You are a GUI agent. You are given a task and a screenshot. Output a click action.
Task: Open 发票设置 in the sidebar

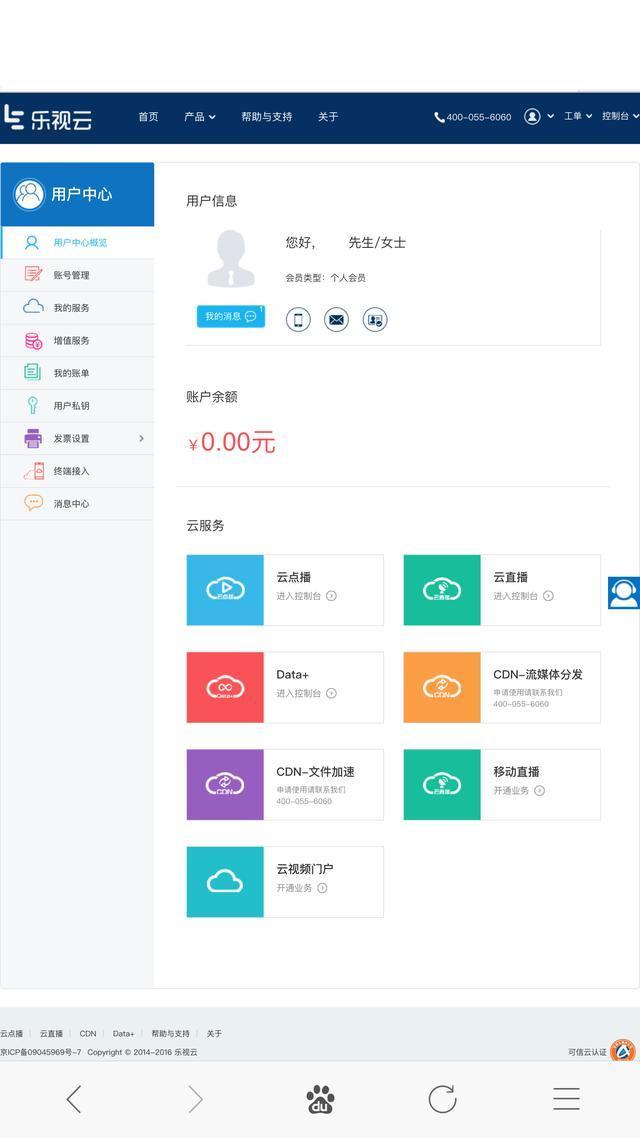pos(77,438)
